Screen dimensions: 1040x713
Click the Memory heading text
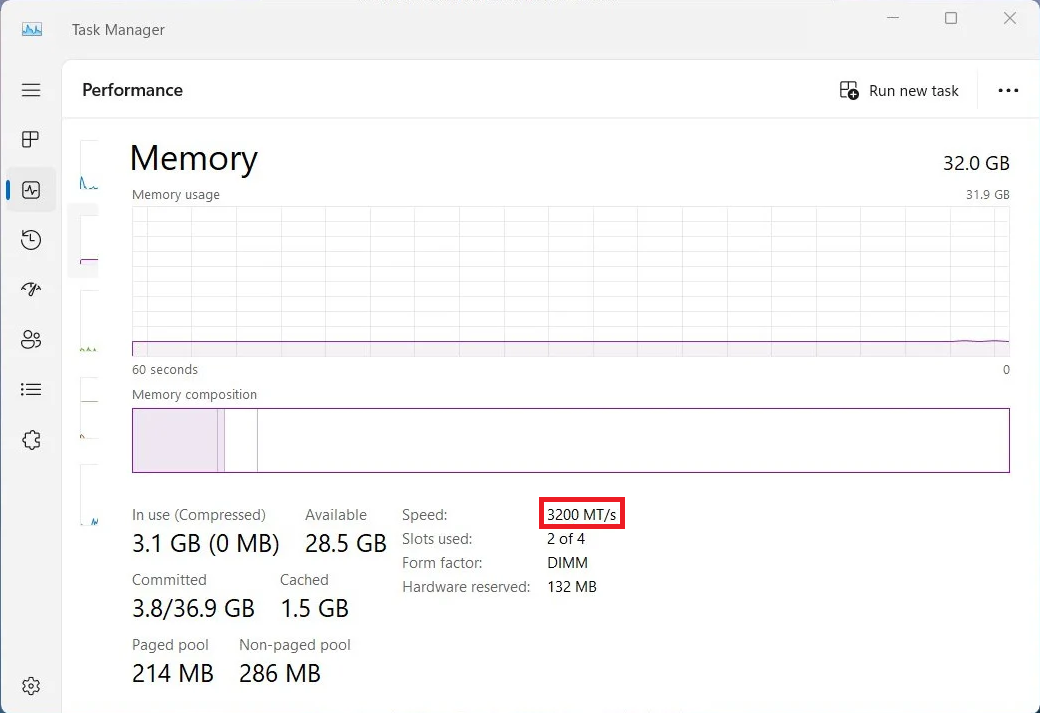(194, 159)
